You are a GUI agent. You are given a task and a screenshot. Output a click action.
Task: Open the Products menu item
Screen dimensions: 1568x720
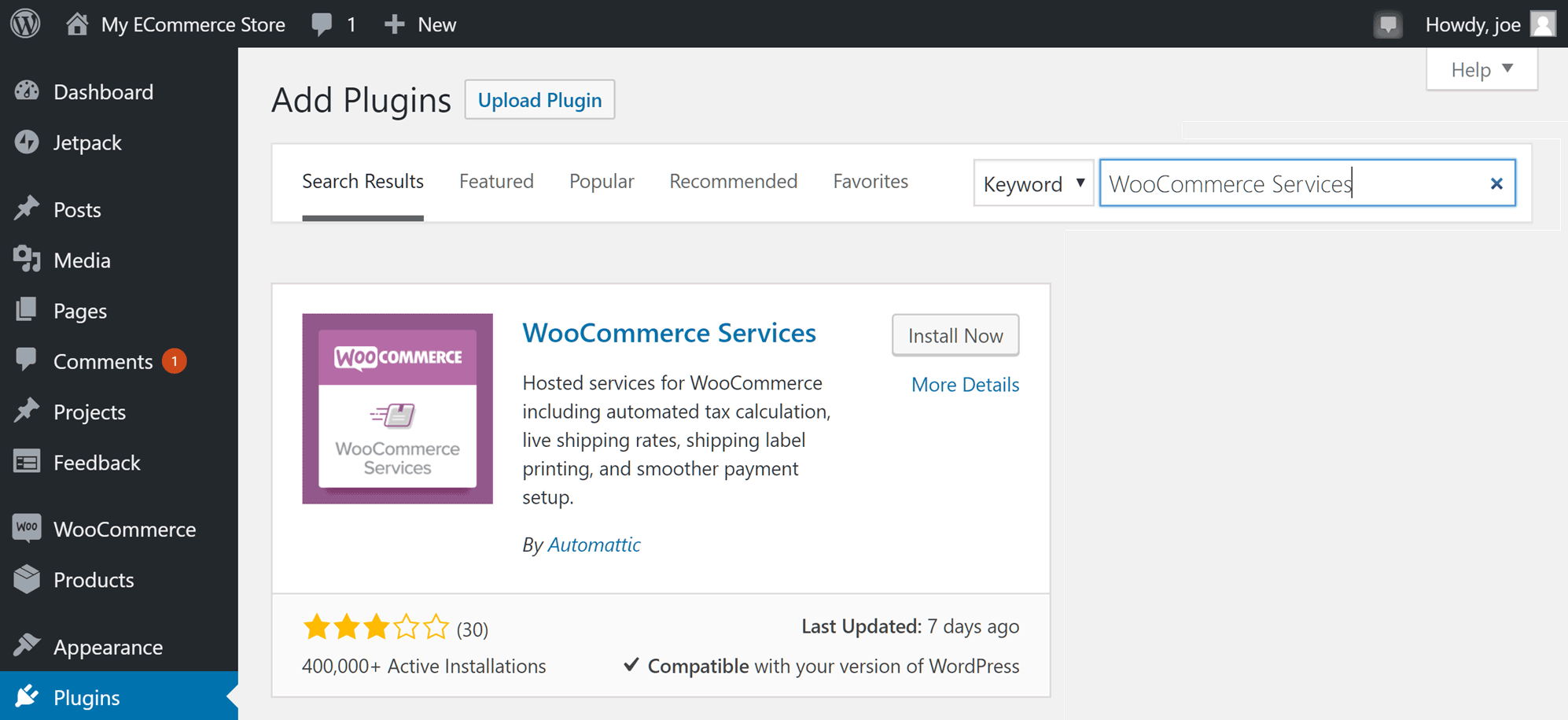coord(119,580)
